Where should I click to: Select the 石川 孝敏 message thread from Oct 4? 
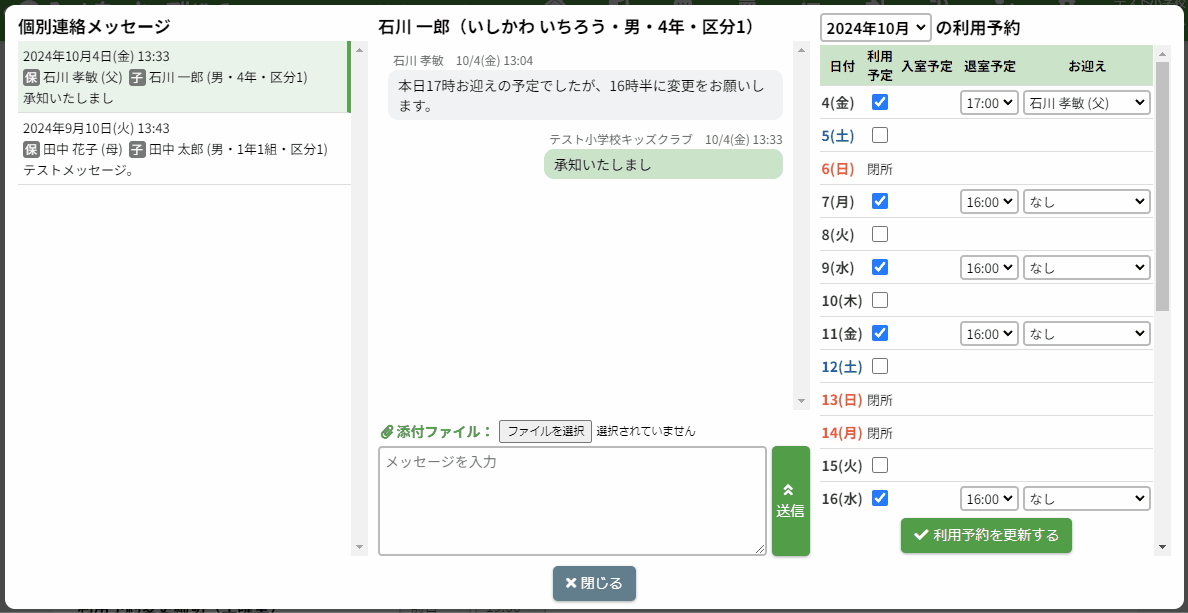click(x=182, y=77)
